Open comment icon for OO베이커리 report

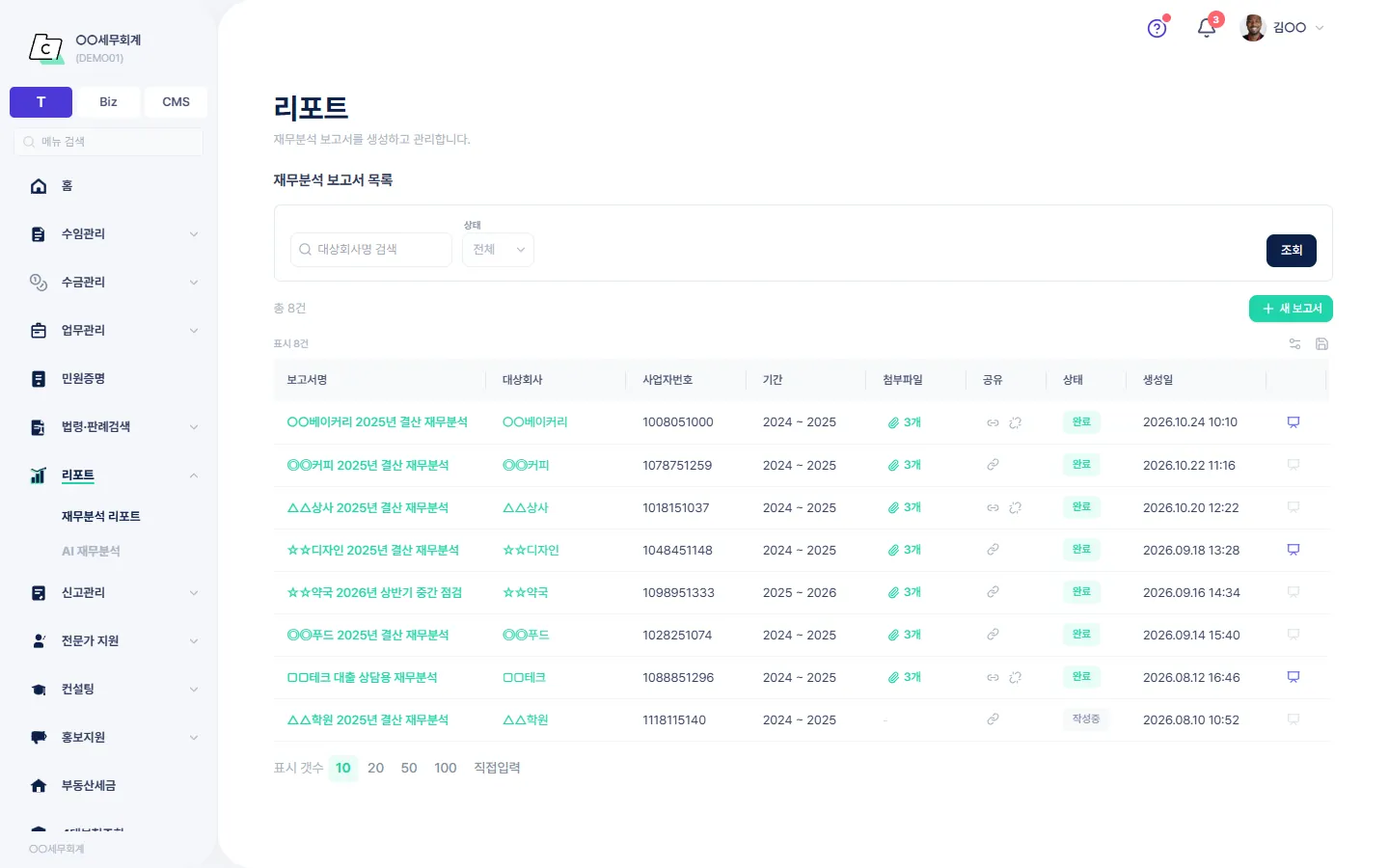point(1294,422)
